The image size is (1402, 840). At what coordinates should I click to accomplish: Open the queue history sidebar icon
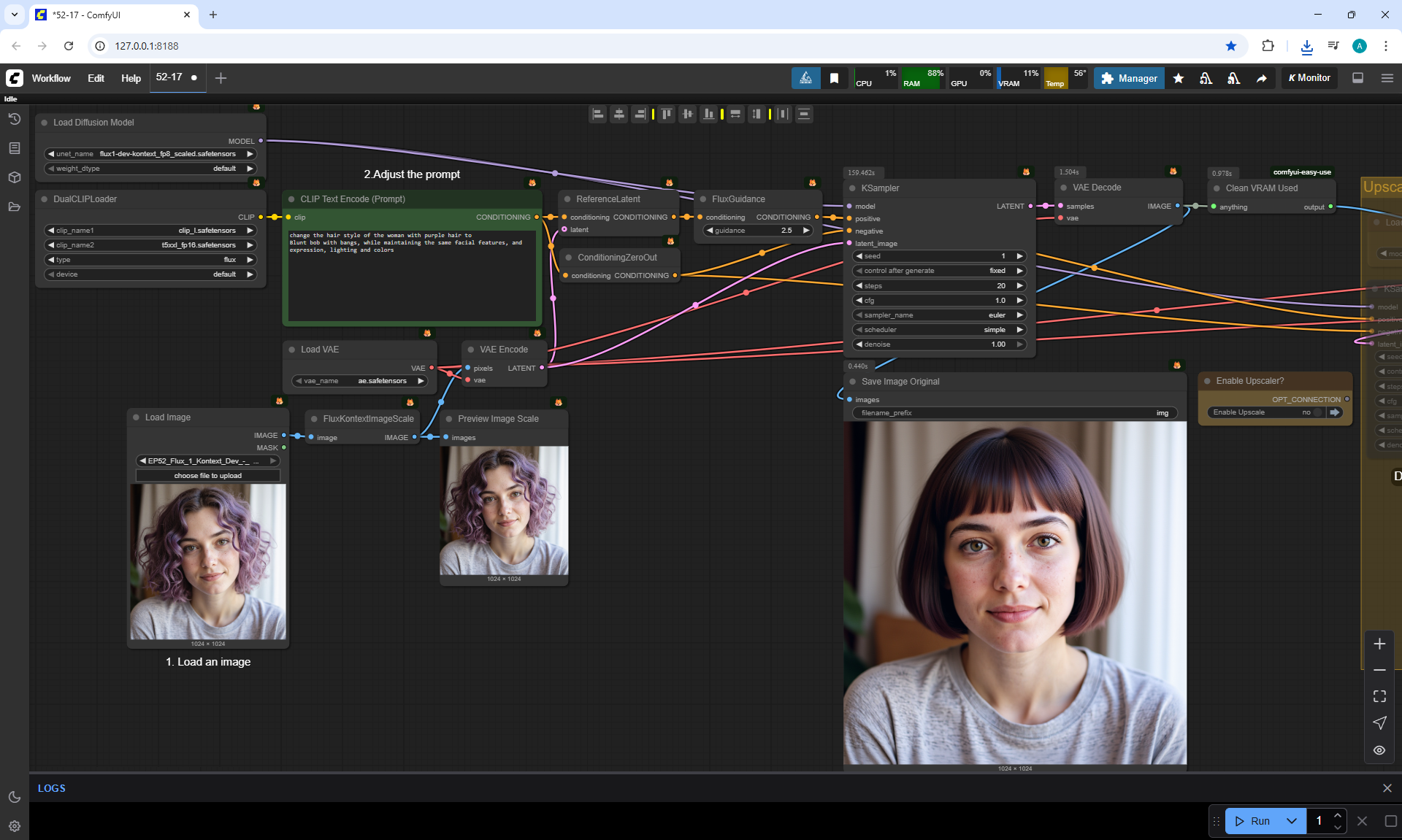[x=14, y=119]
